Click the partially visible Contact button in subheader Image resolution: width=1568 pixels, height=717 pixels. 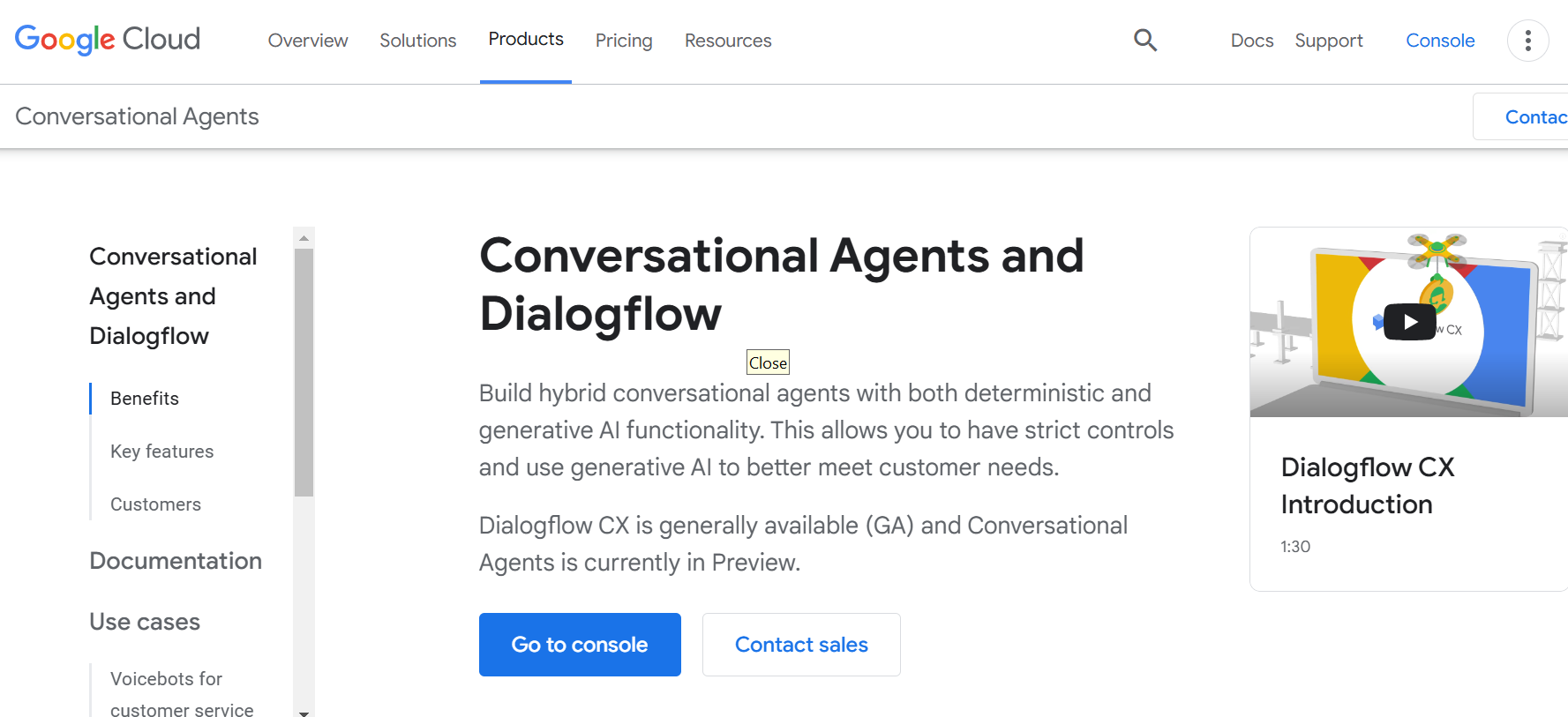point(1521,116)
